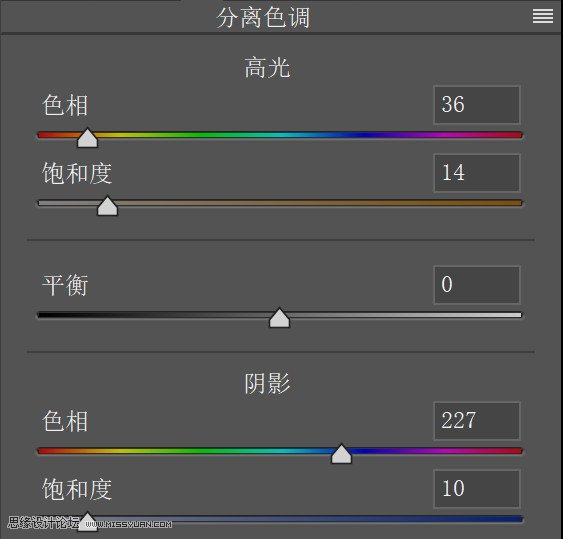
Task: Open the 分离色调 panel menu icon
Action: tap(543, 16)
